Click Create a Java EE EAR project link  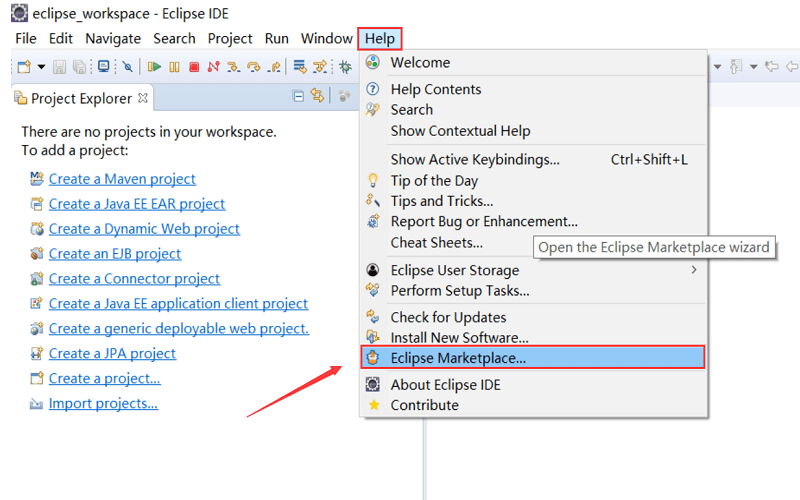point(137,204)
